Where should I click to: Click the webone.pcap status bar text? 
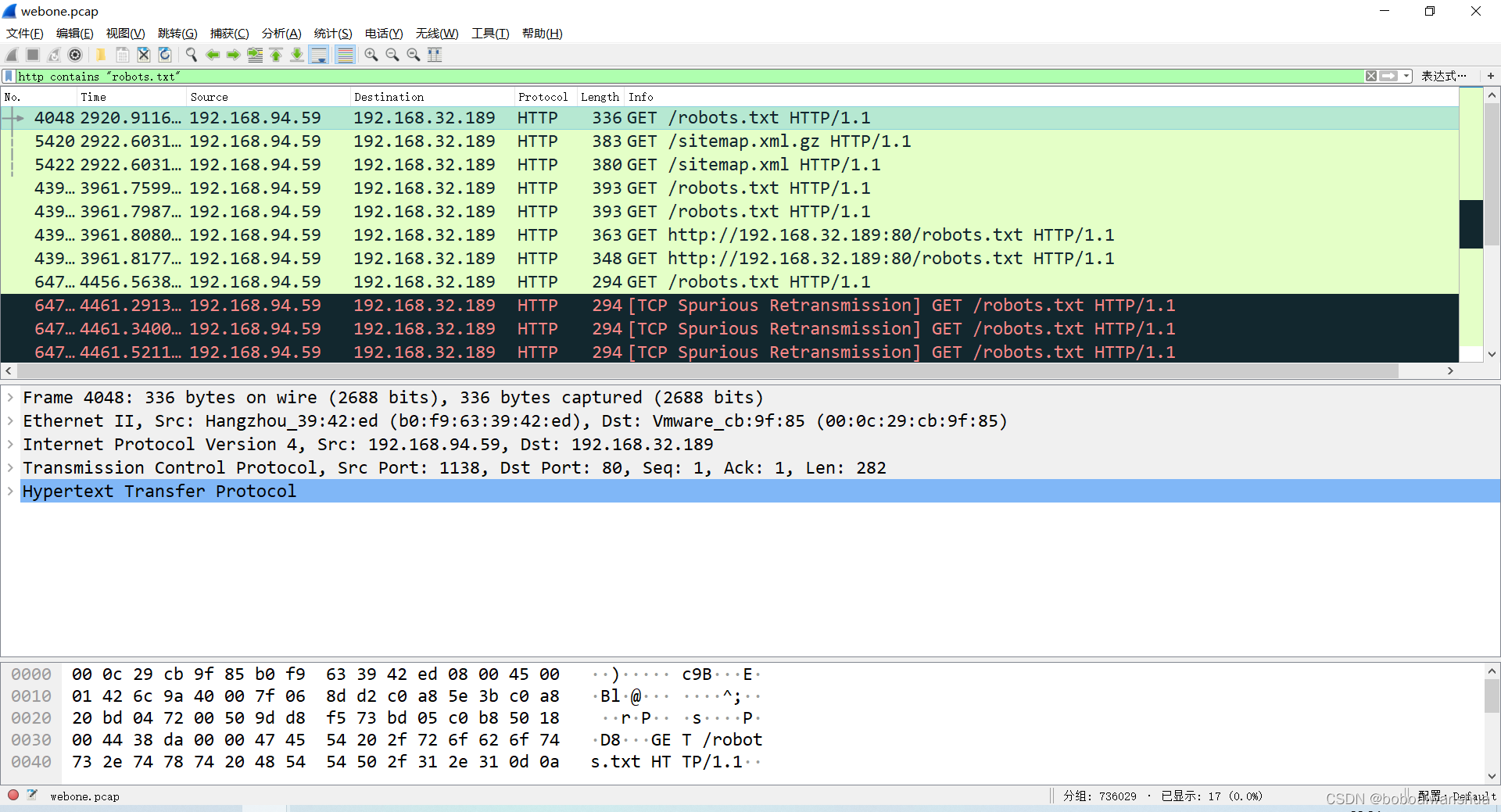pos(84,796)
